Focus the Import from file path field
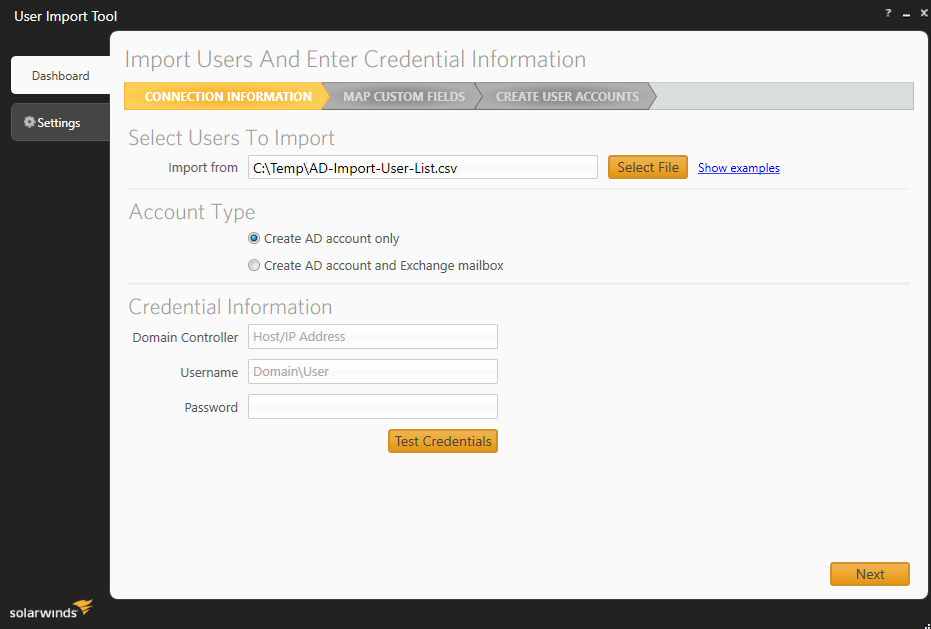This screenshot has height=629, width=931. [x=423, y=167]
